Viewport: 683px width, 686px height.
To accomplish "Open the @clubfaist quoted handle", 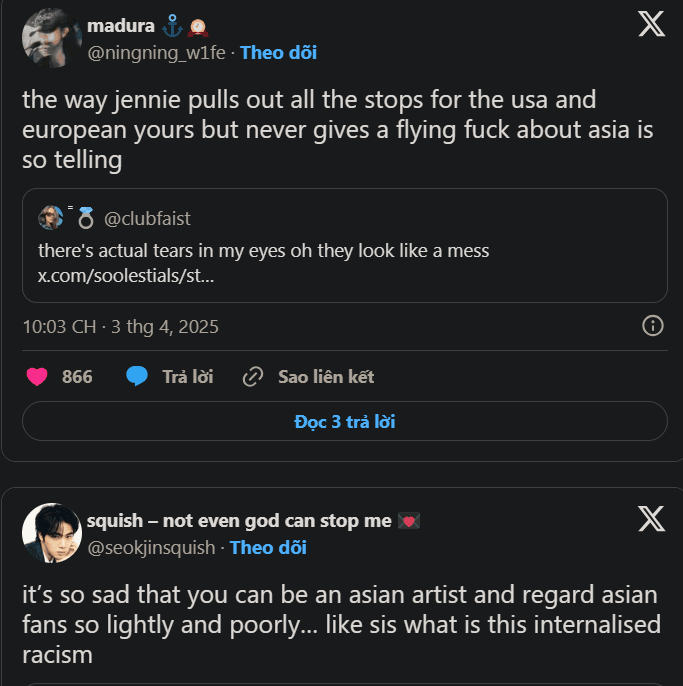I will click(x=147, y=219).
